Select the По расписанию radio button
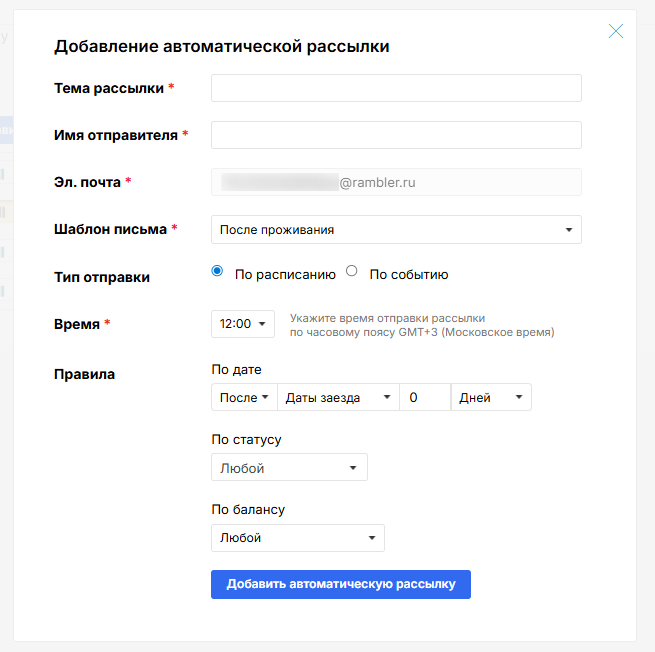Screen dimensions: 655x652 point(217,271)
